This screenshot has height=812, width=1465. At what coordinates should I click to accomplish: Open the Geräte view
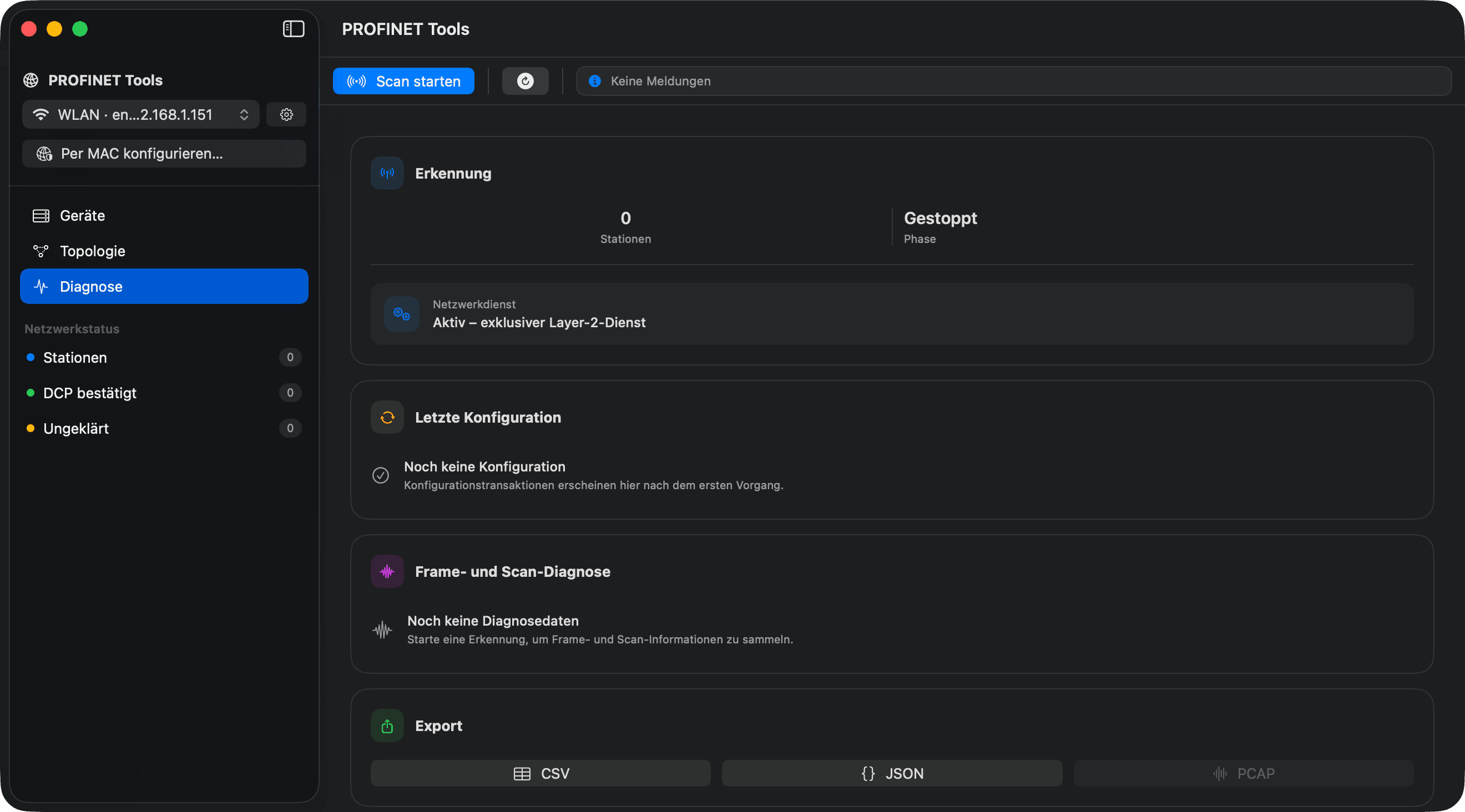pyautogui.click(x=164, y=216)
